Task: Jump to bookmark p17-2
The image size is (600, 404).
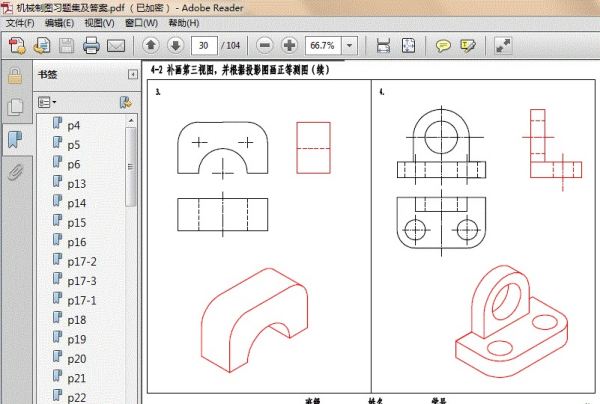Action: [82, 262]
